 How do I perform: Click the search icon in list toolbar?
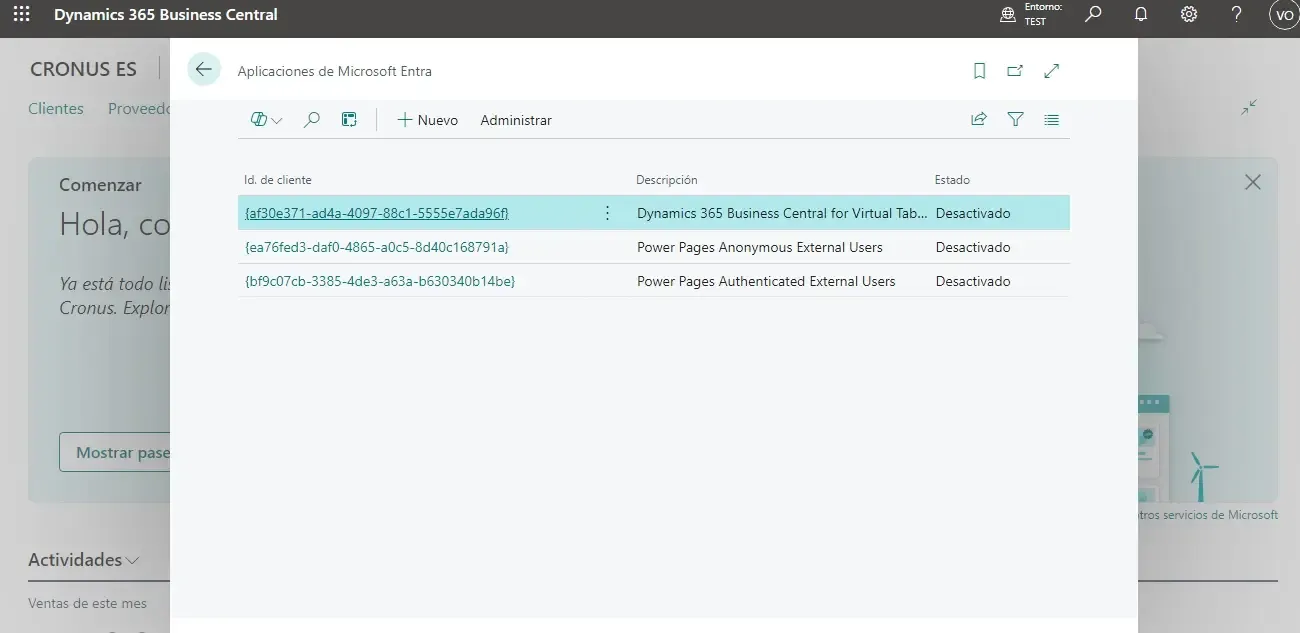point(312,120)
